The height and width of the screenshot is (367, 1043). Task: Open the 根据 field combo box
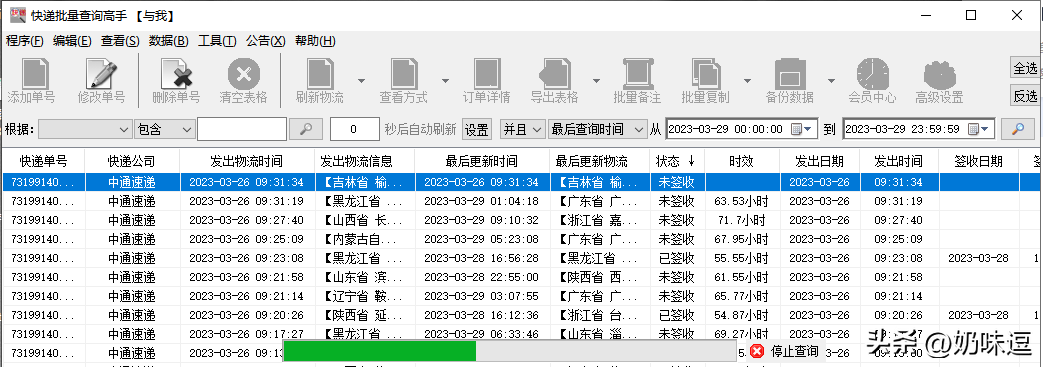tap(85, 129)
